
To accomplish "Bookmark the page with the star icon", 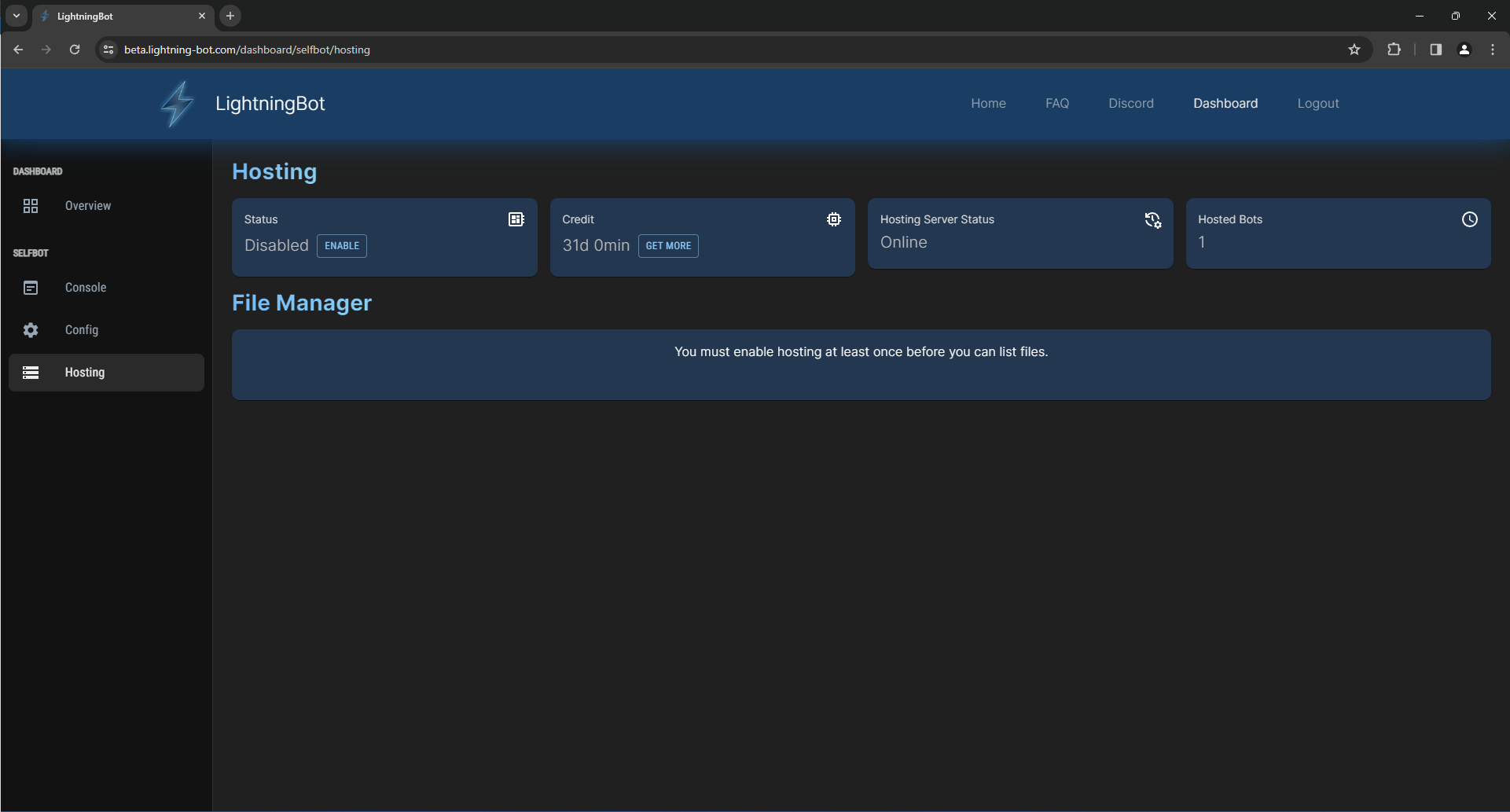I will (x=1354, y=50).
